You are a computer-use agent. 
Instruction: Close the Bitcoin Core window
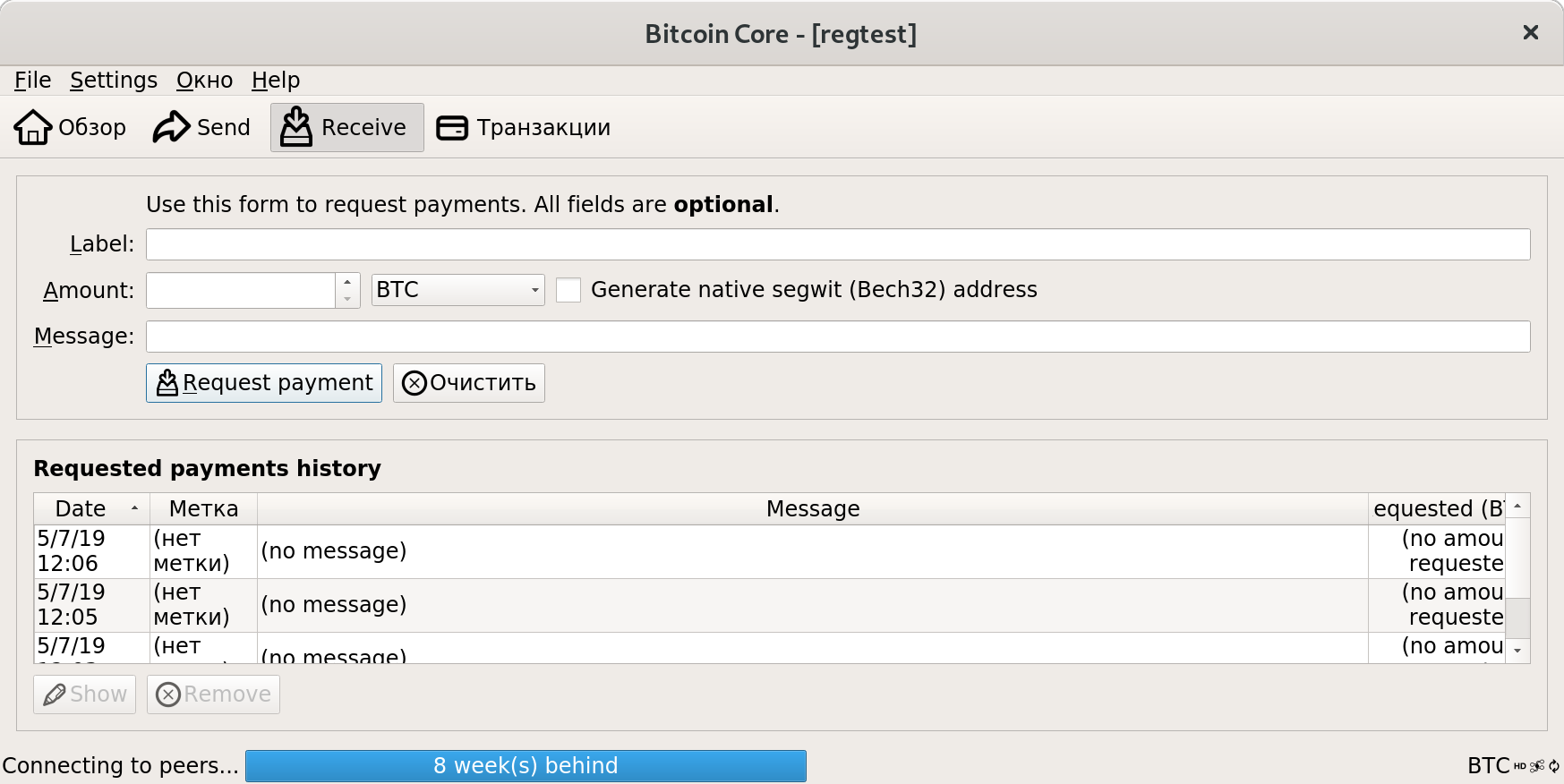tap(1531, 33)
